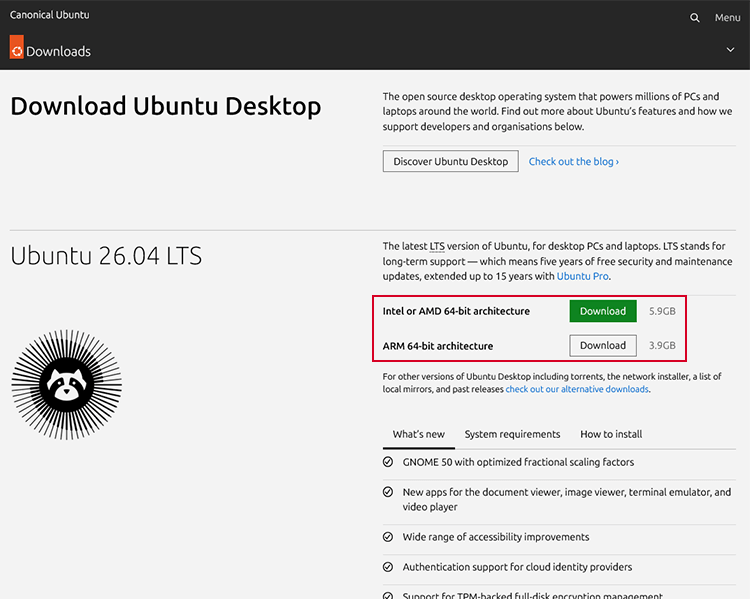This screenshot has height=600, width=750.
Task: Switch to the System requirements tab
Action: tap(512, 434)
